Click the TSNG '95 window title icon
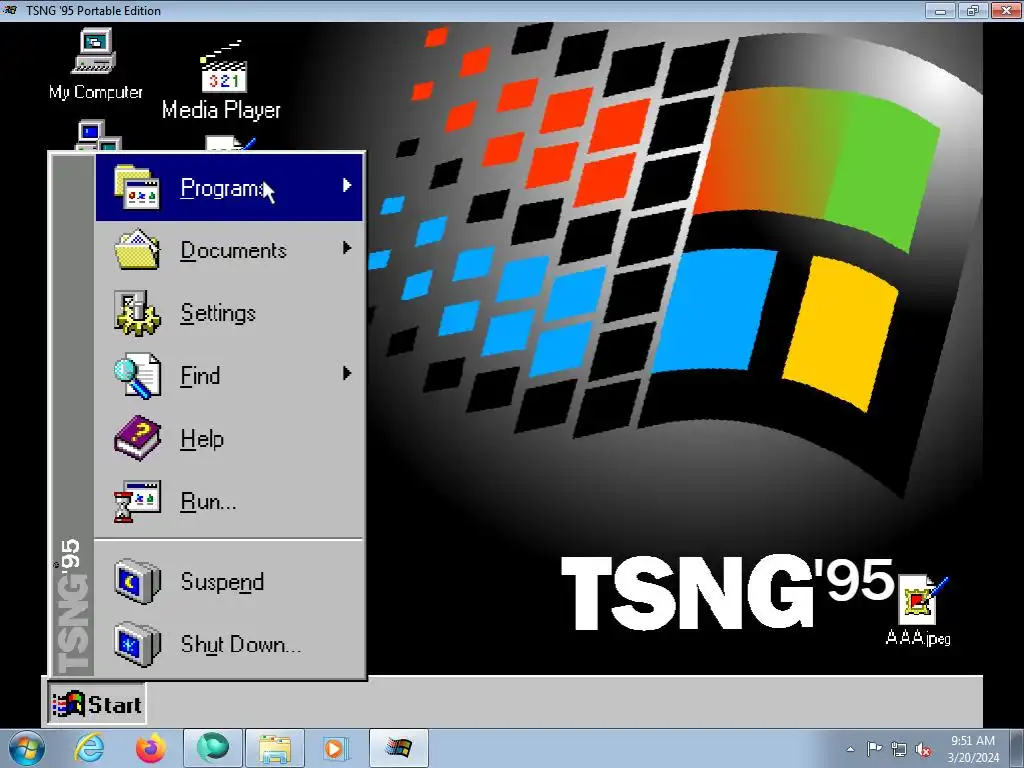This screenshot has height=768, width=1024. tap(11, 10)
